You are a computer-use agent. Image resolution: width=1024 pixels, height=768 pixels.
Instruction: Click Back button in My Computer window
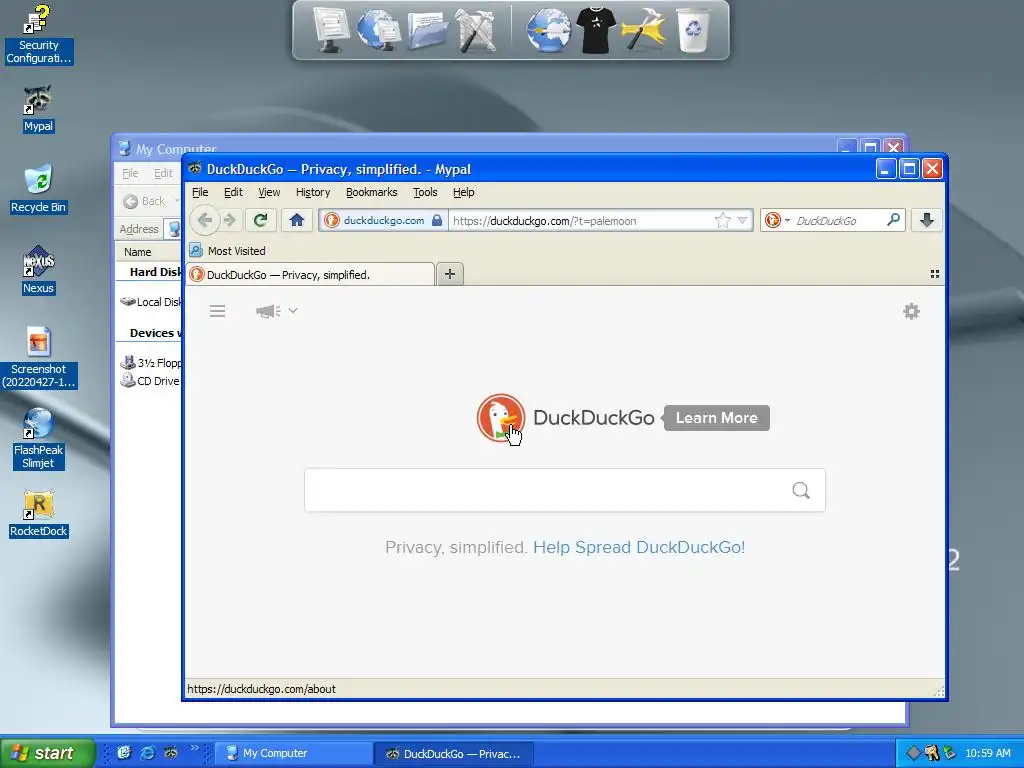point(144,201)
